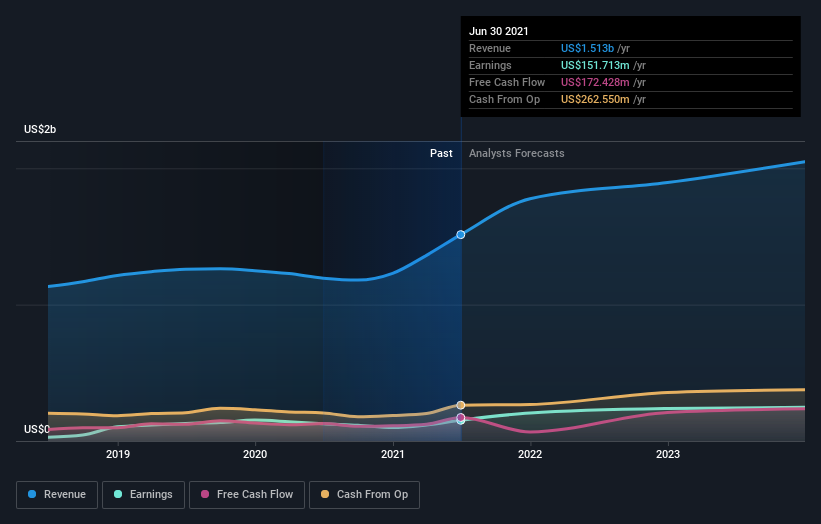Select the 2020 x-axis label
Image resolution: width=821 pixels, height=524 pixels.
(x=255, y=454)
